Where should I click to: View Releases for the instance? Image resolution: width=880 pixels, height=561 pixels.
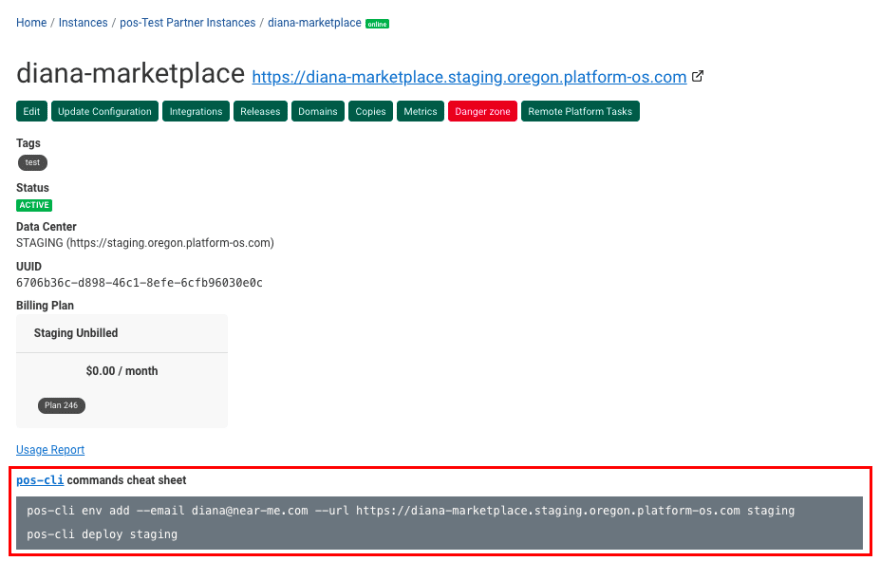click(260, 111)
